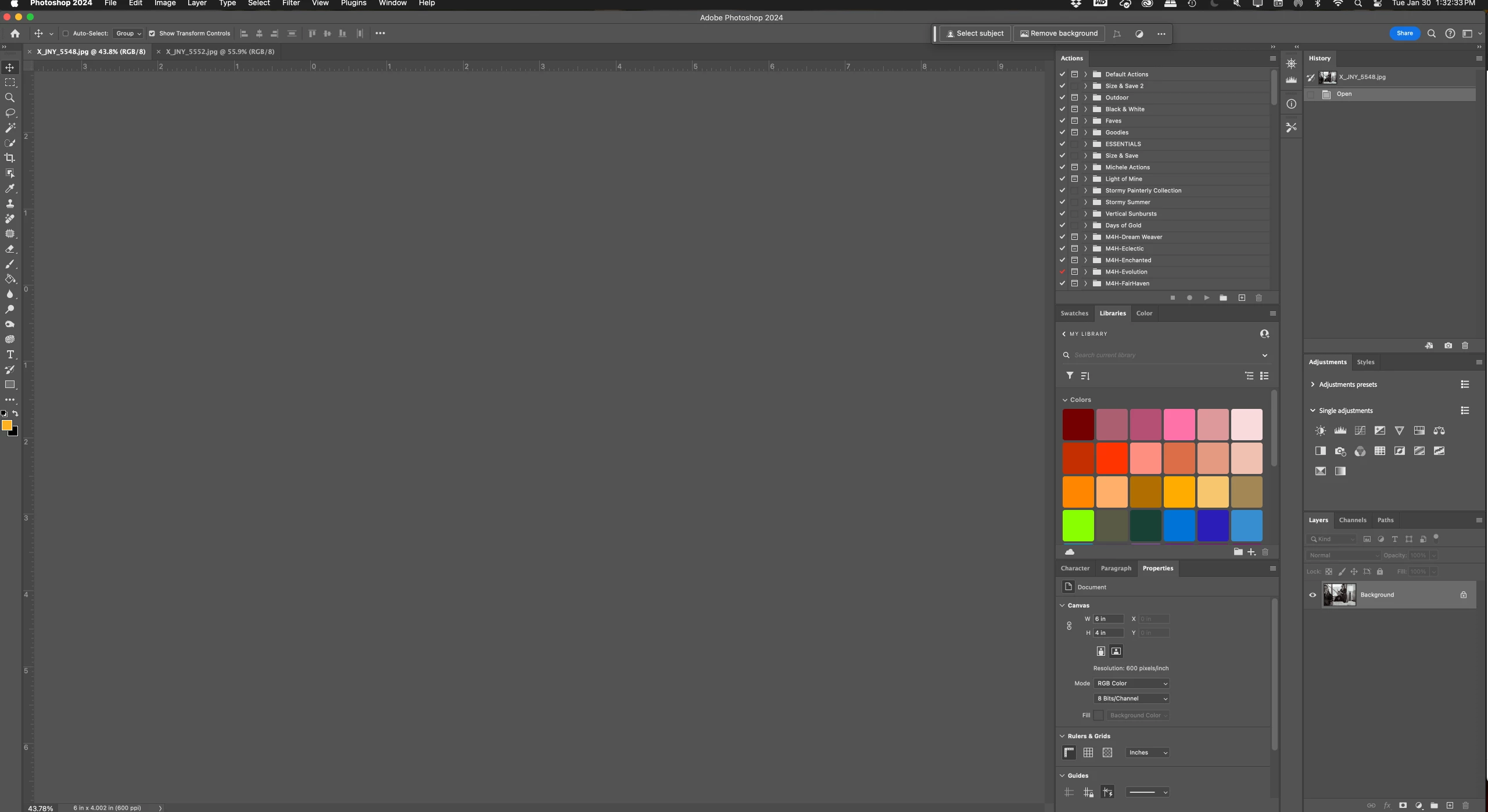Click the play action button
This screenshot has height=812, width=1488.
[x=1206, y=298]
